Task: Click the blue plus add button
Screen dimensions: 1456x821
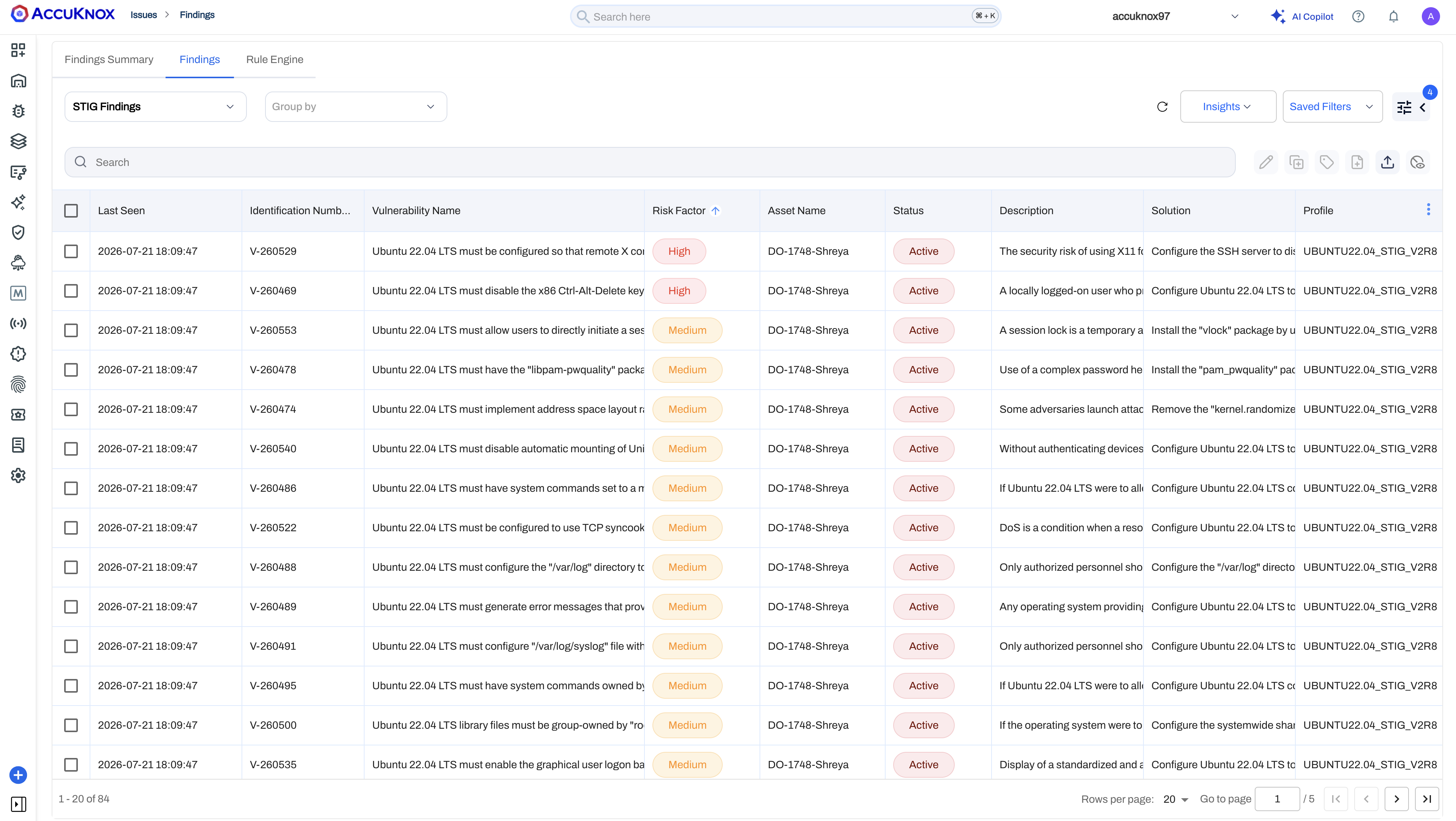Action: point(18,775)
